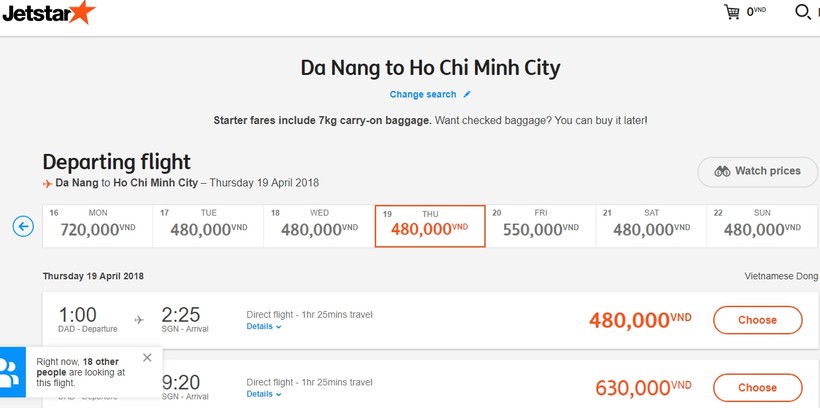Select Monday 16 fare 720,000 VND
This screenshot has height=408, width=820.
tap(98, 226)
